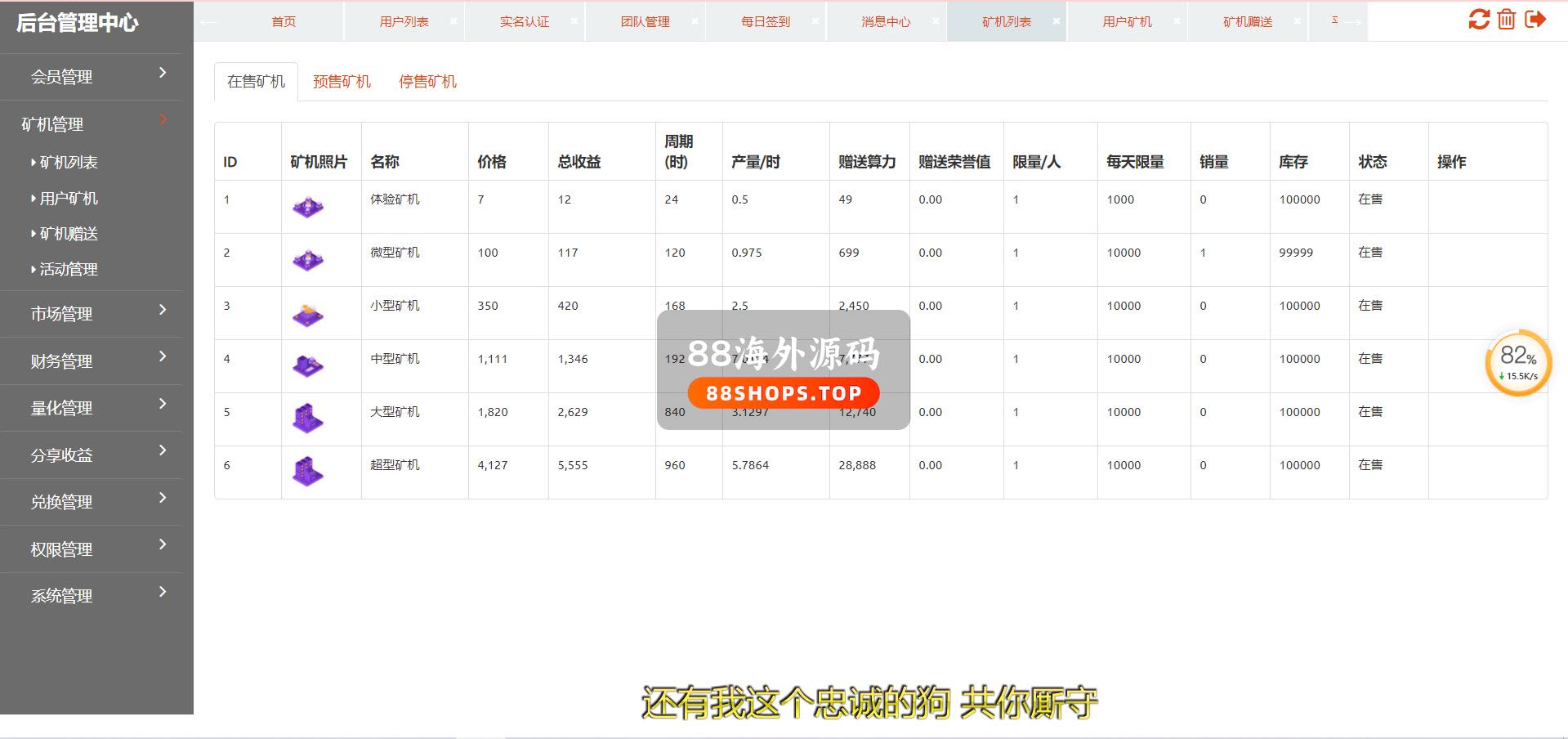Open the 消息中心 top tab
1568x739 pixels.
point(885,22)
